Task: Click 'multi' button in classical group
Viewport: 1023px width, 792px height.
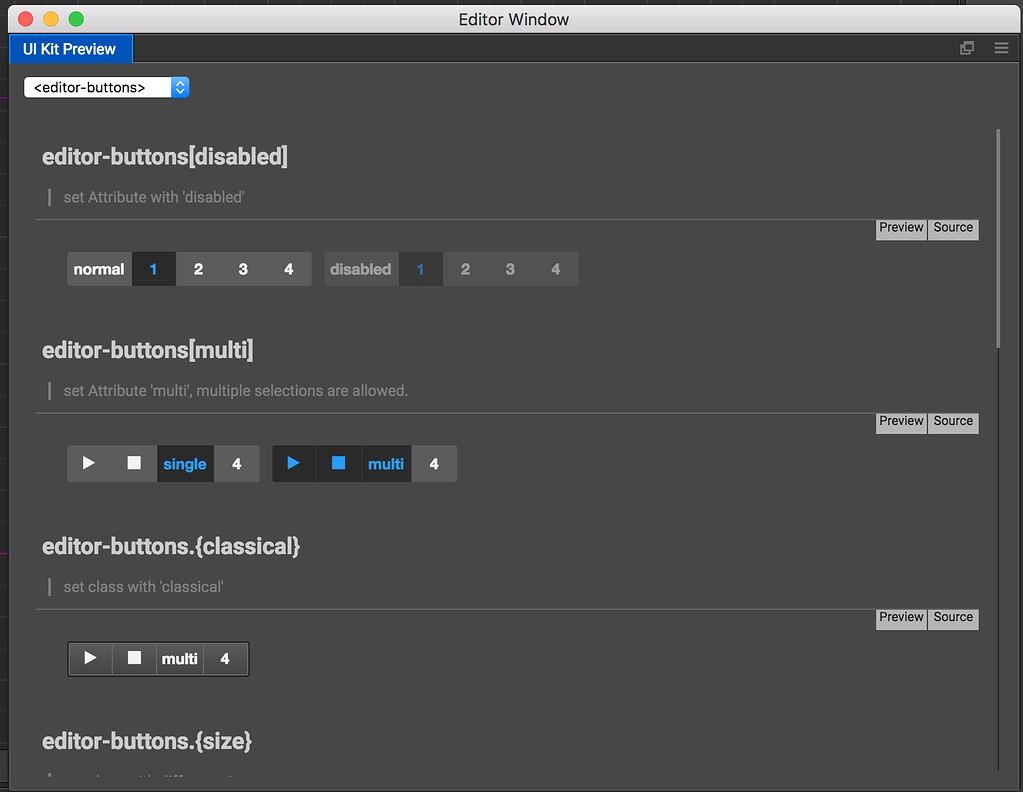Action: [179, 658]
